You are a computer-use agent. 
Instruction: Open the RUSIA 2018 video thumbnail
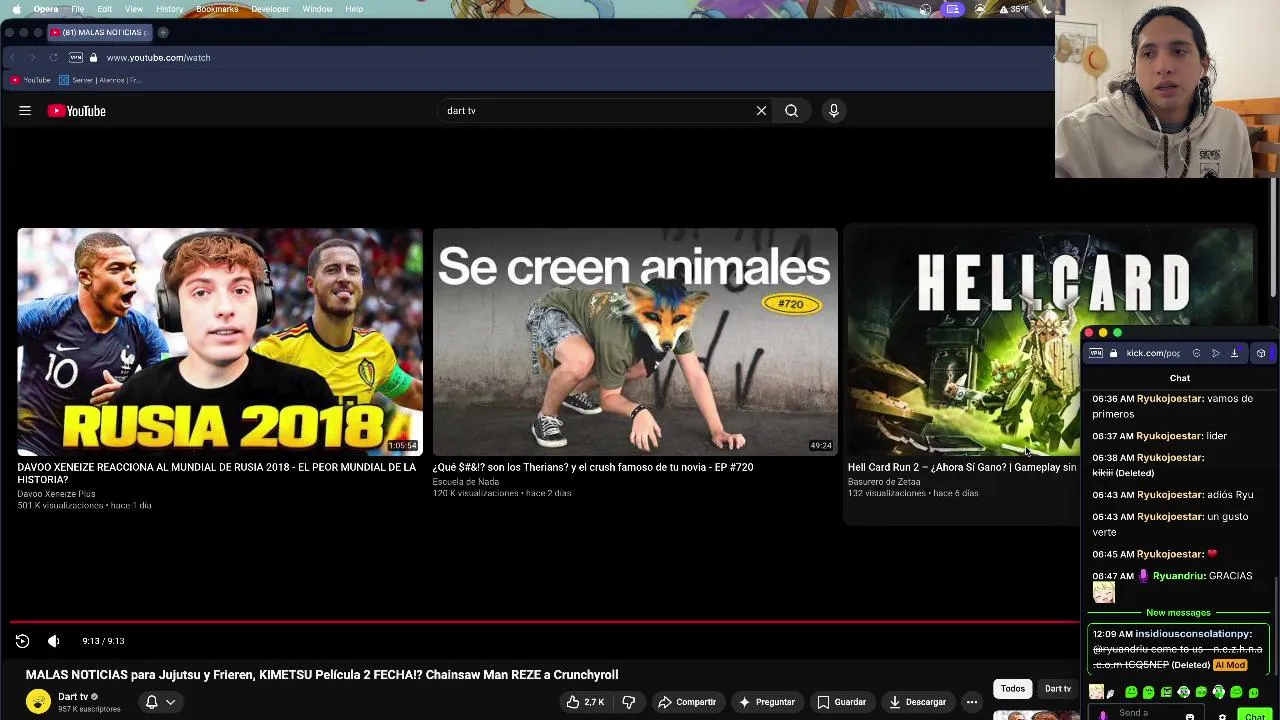point(220,342)
